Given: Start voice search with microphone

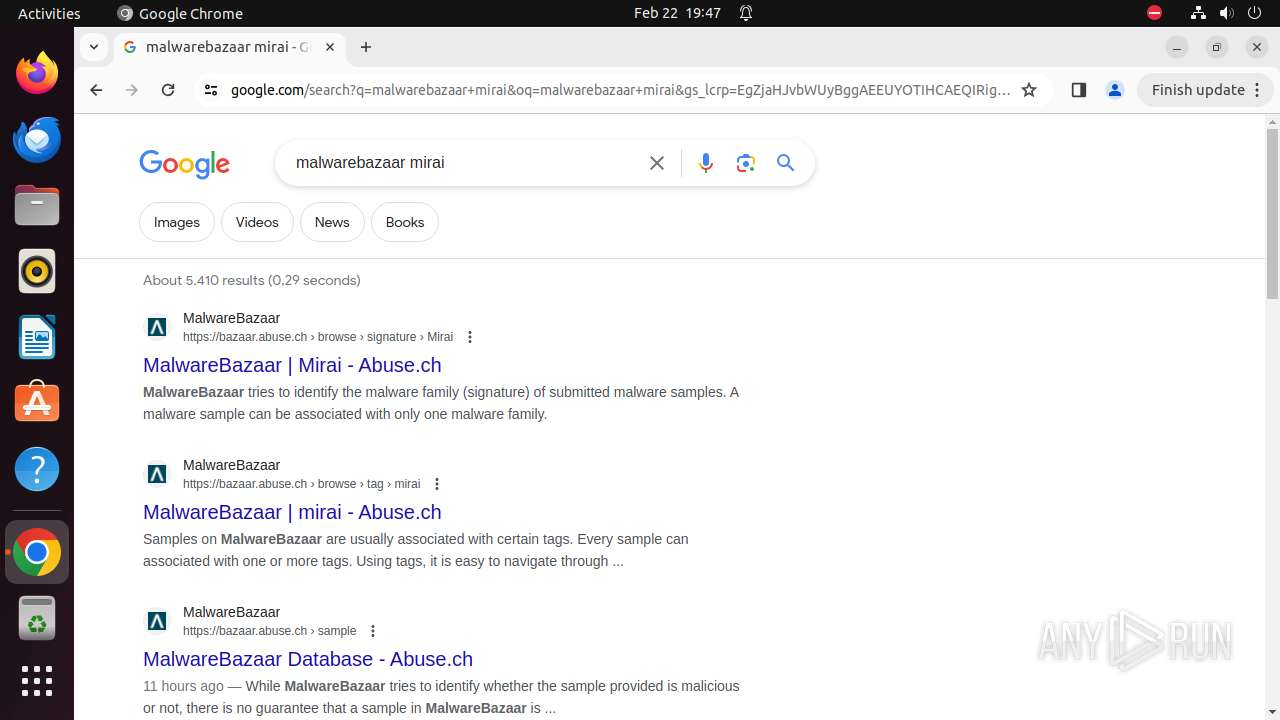Looking at the screenshot, I should pyautogui.click(x=706, y=163).
